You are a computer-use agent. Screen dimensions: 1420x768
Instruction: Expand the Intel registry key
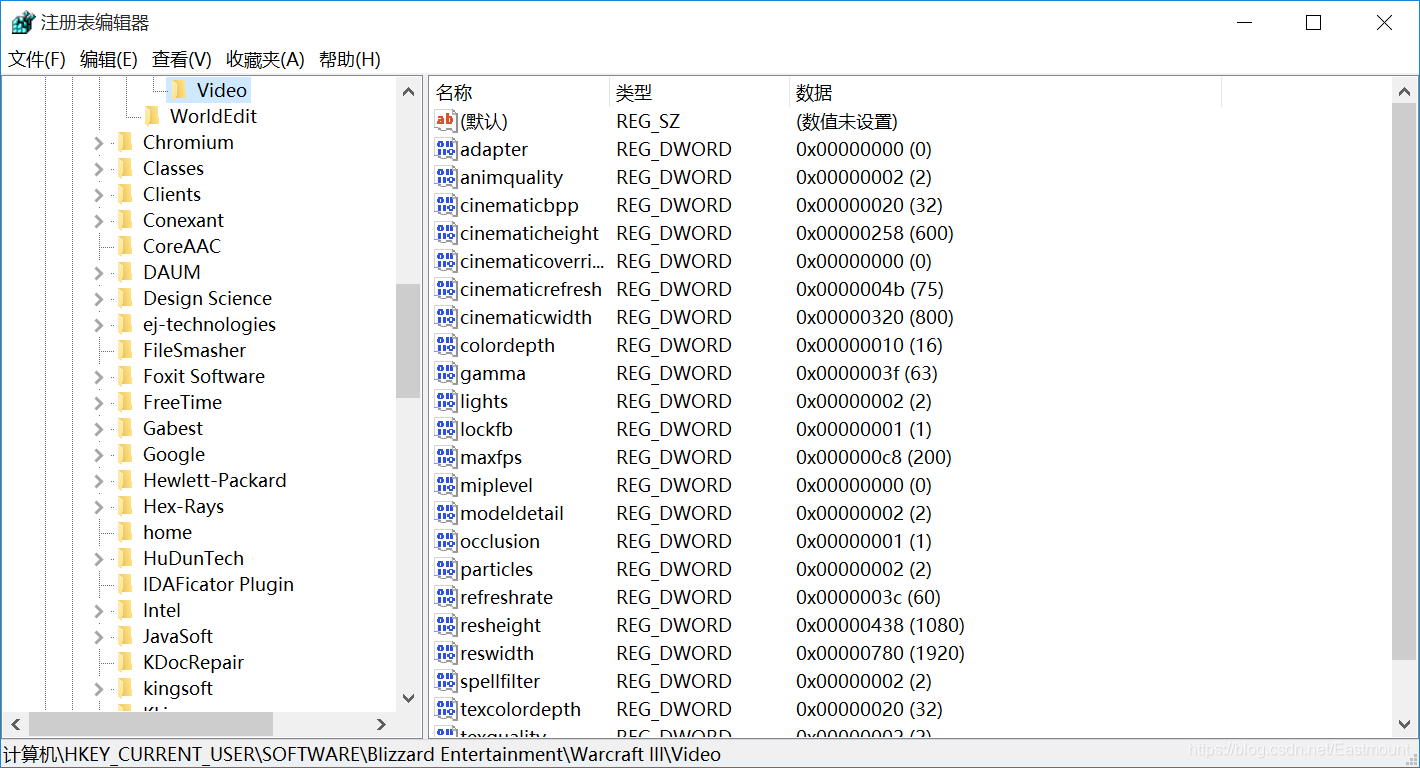99,611
